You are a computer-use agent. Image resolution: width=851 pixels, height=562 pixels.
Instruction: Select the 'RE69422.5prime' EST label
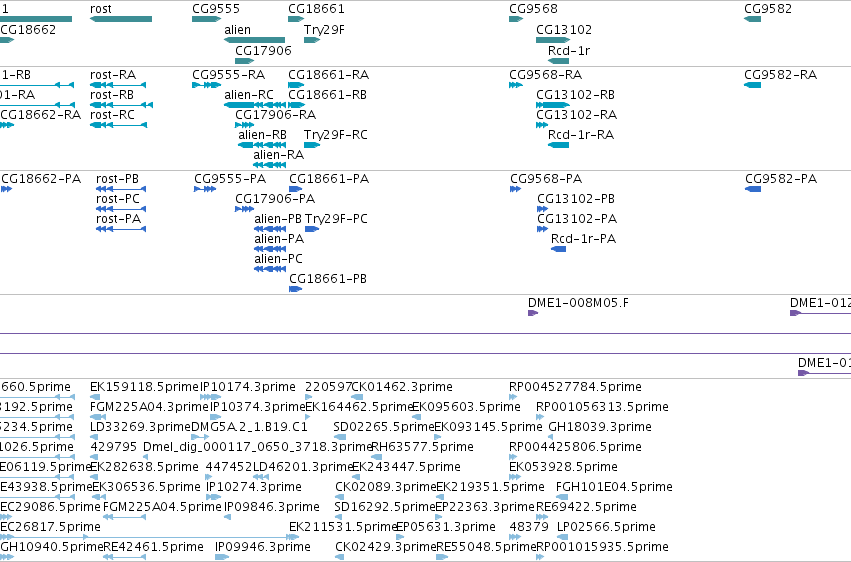click(x=586, y=508)
